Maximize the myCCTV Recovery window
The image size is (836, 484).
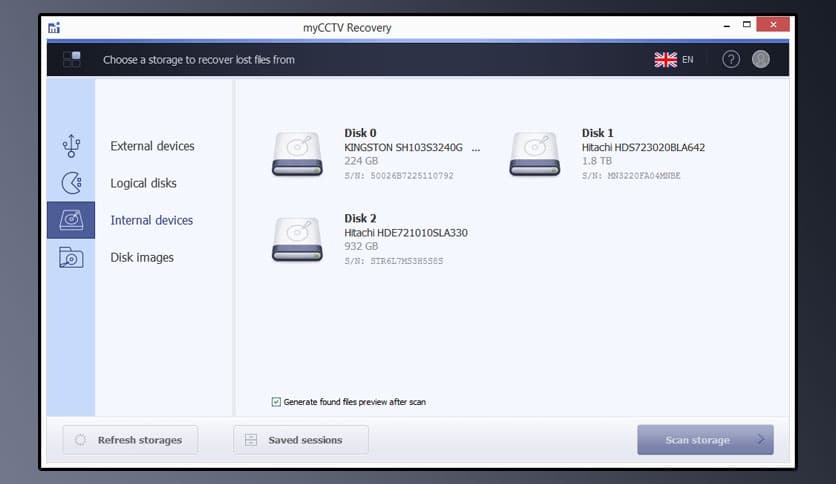coord(746,25)
